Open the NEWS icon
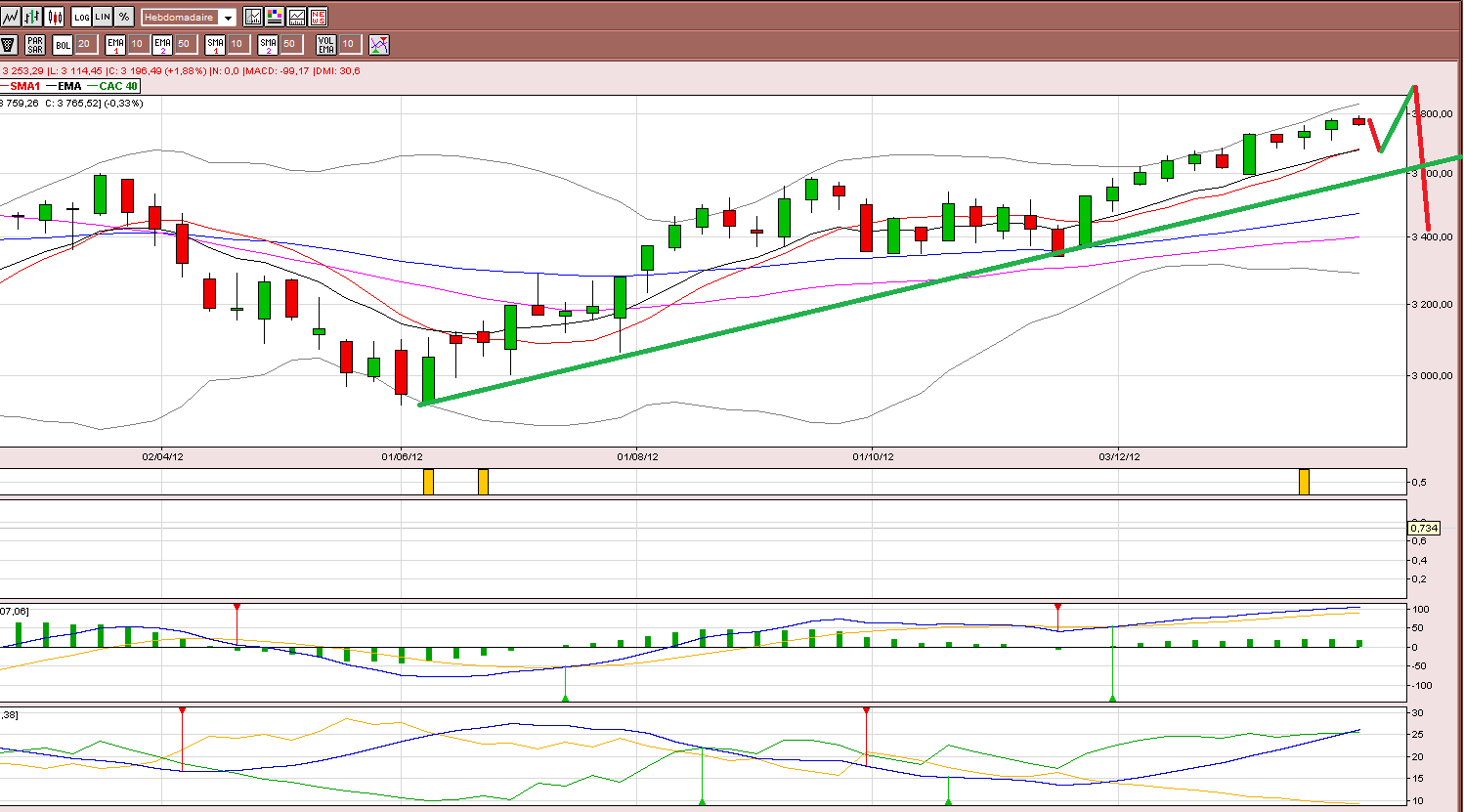Screen dimensions: 1464x812 pos(318,17)
